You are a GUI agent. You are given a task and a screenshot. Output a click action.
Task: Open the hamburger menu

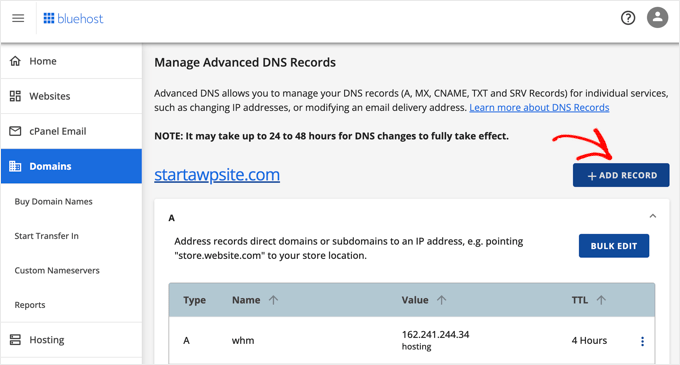(18, 18)
